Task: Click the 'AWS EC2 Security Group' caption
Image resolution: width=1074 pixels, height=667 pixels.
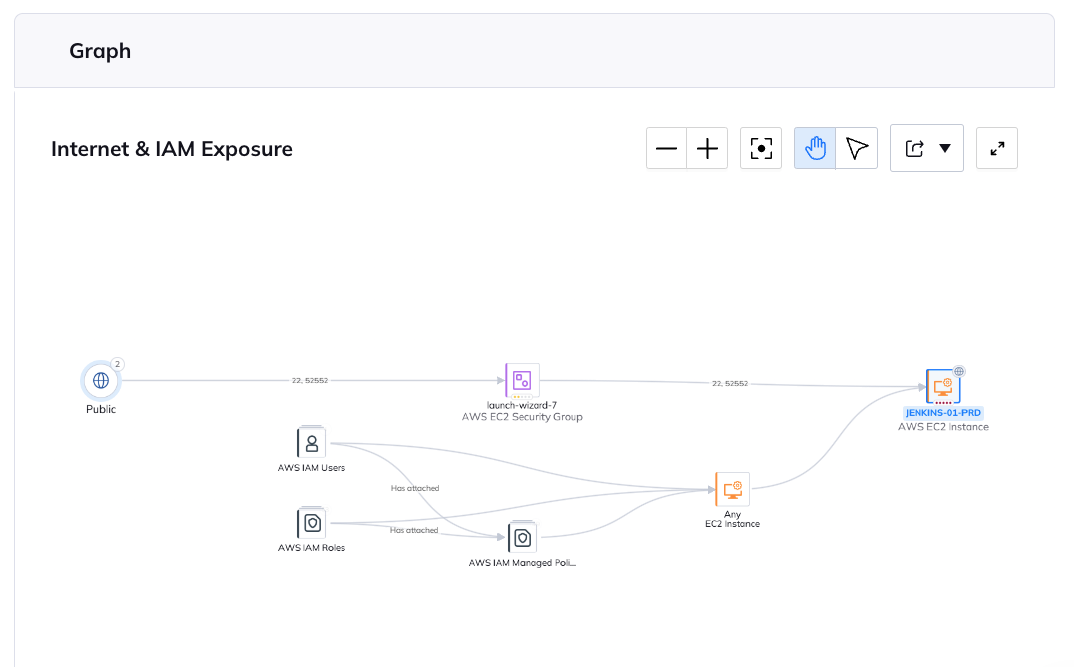Action: (522, 416)
